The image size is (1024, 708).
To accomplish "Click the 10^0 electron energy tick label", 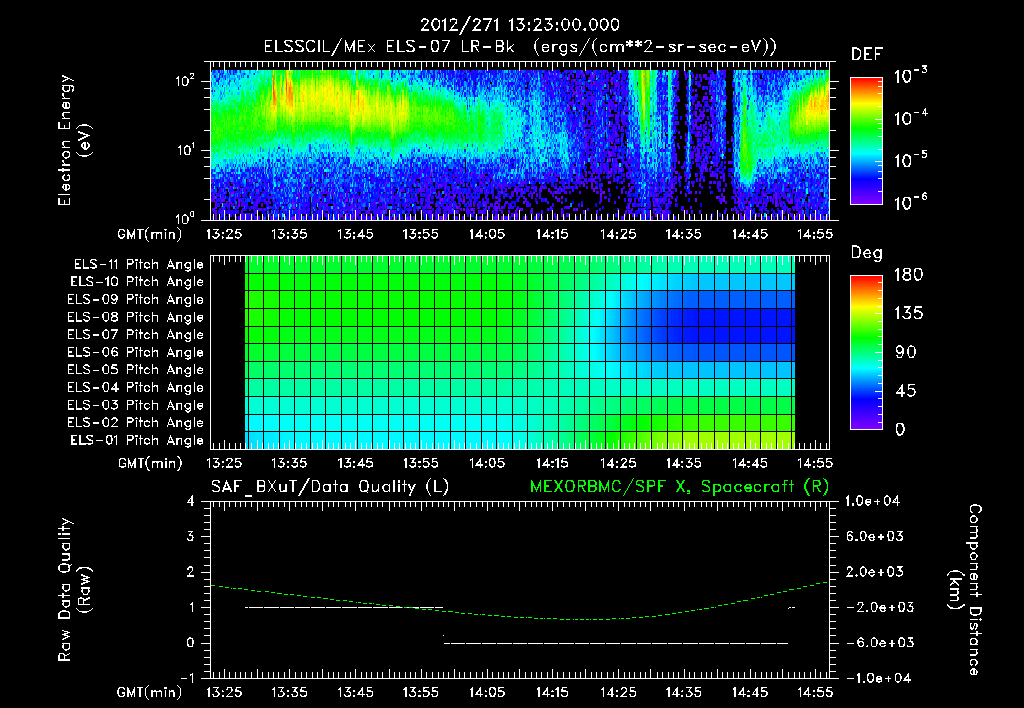I will pyautogui.click(x=185, y=218).
